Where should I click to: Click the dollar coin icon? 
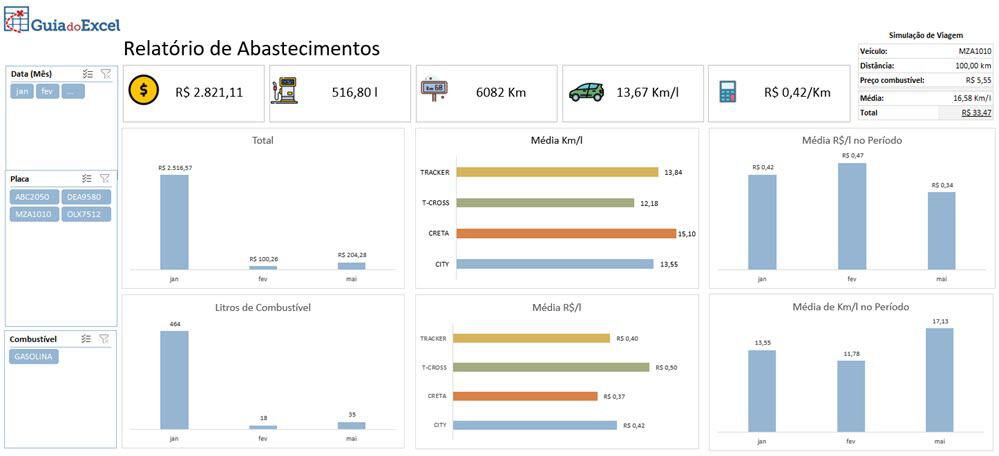click(144, 92)
